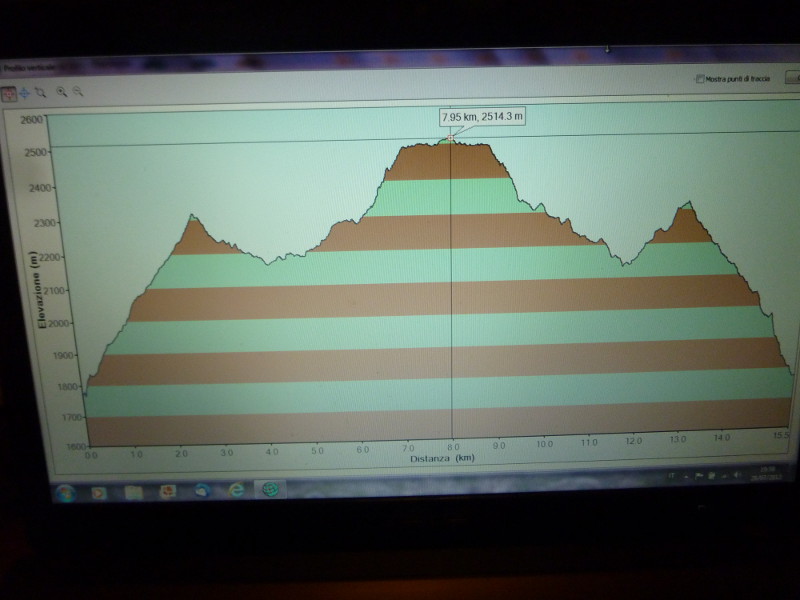
Task: Open the Windows Start menu
Action: tap(65, 491)
